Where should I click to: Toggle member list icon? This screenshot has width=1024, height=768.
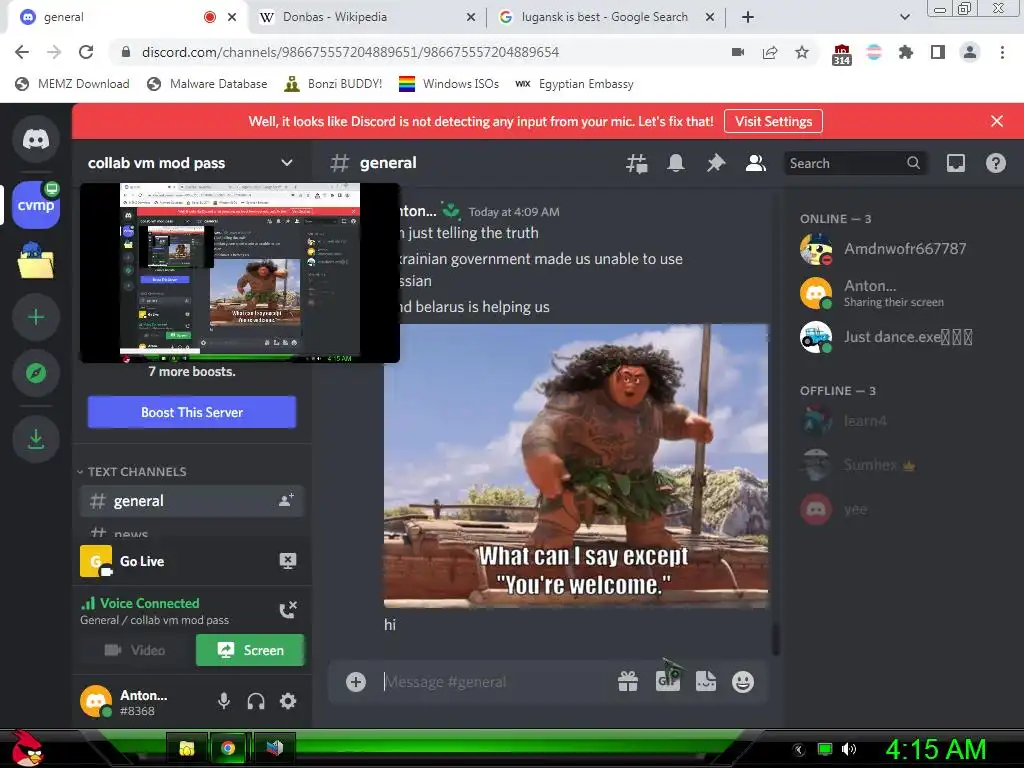pyautogui.click(x=756, y=163)
